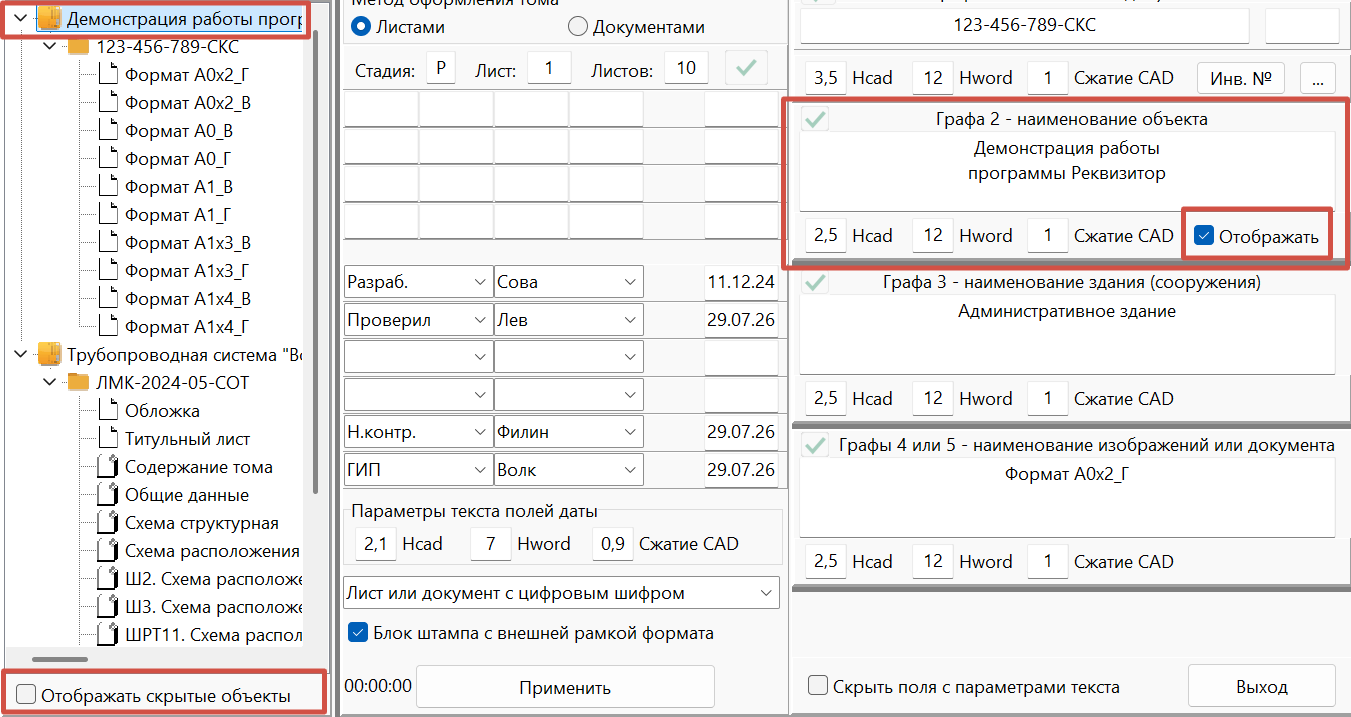
Task: Click the green checkmark button after Листов
Action: (x=746, y=69)
